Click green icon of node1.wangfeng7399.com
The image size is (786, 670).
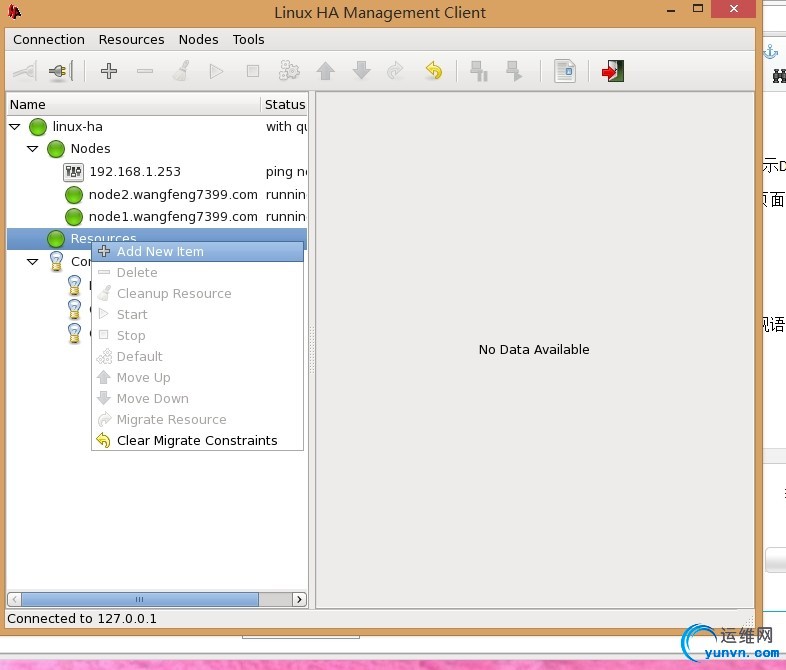tap(74, 217)
